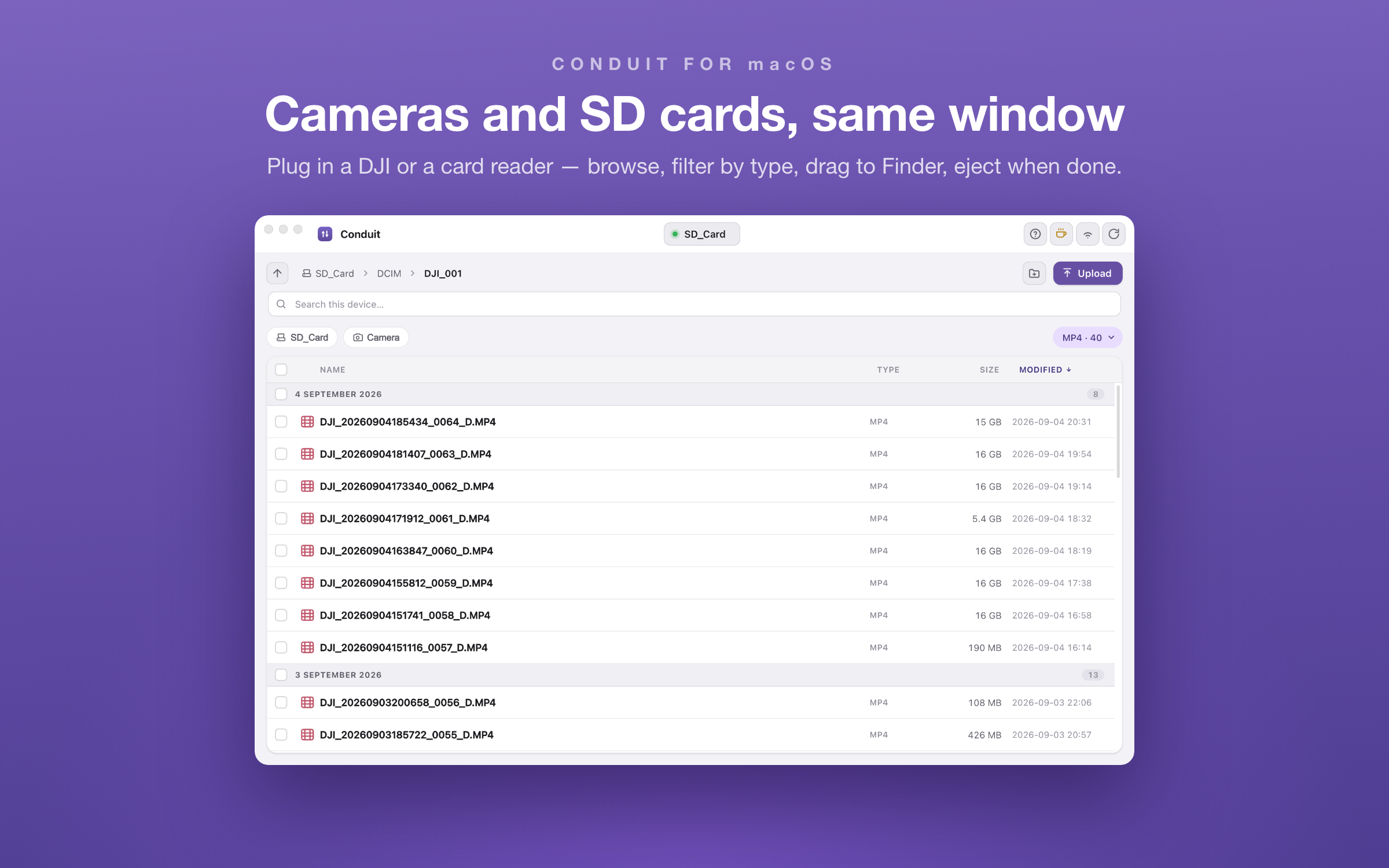Navigate to DCIM in breadcrumb
The image size is (1389, 868).
click(389, 273)
